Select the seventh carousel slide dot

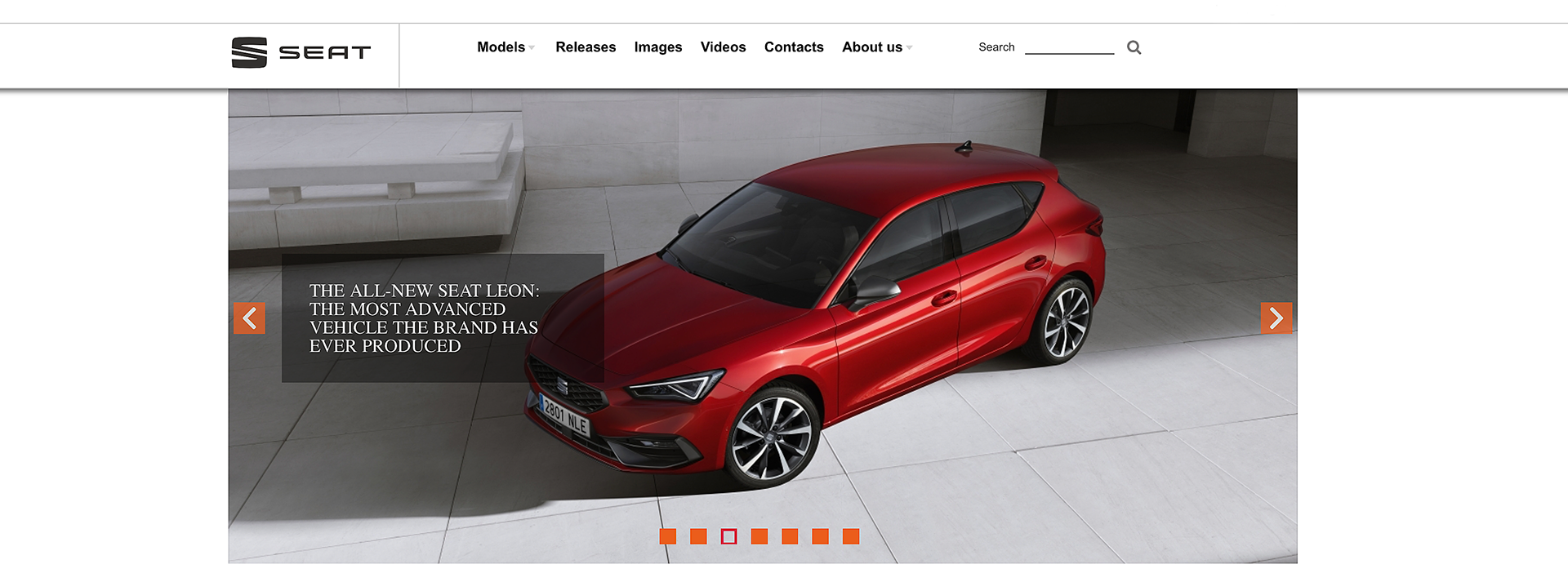point(851,536)
